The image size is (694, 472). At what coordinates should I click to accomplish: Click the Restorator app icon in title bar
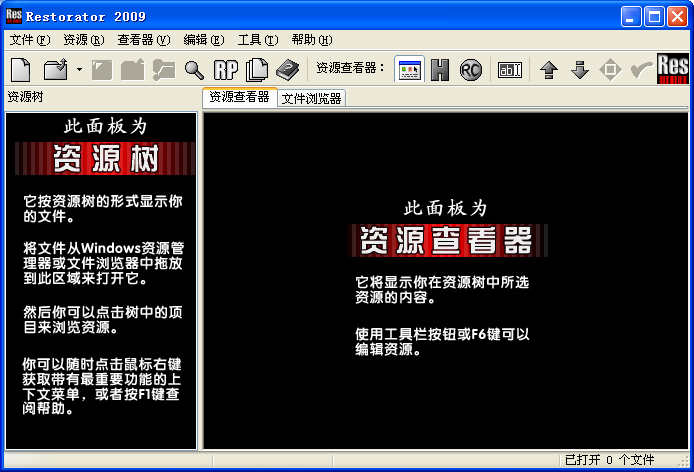pos(14,16)
